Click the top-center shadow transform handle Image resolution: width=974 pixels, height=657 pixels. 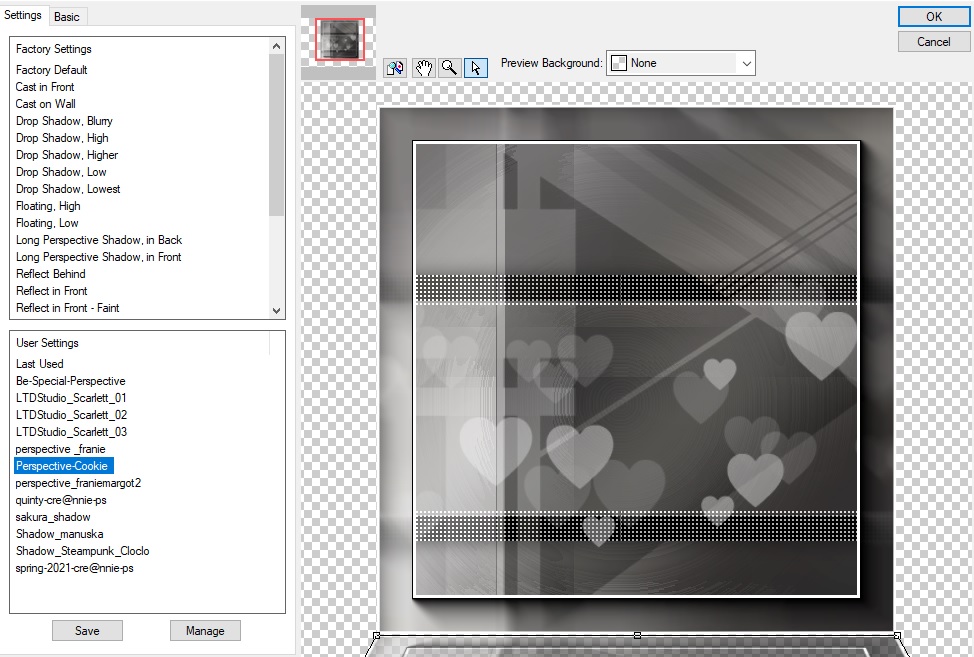(637, 635)
